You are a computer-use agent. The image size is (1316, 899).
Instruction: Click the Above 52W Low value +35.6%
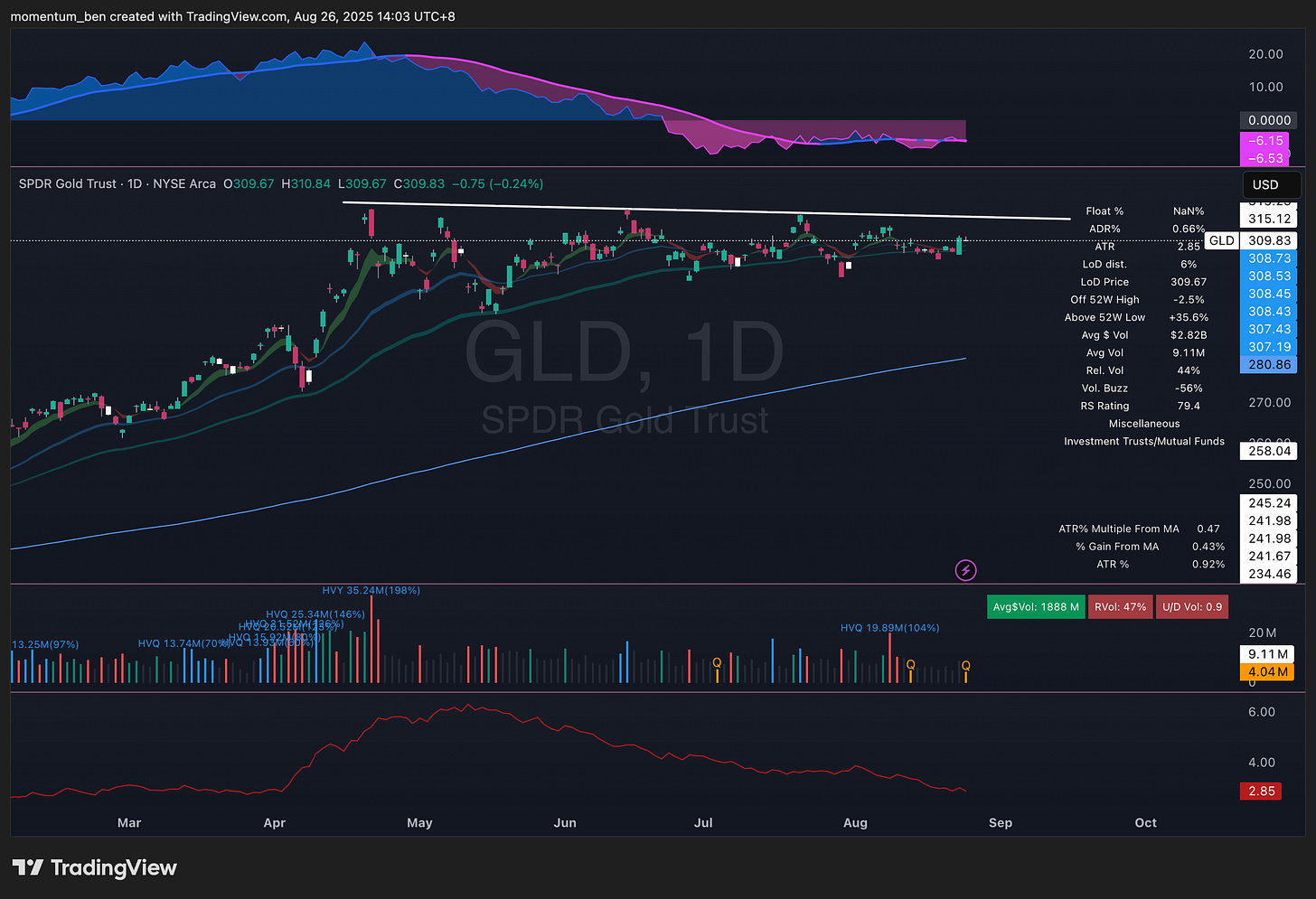click(1189, 317)
